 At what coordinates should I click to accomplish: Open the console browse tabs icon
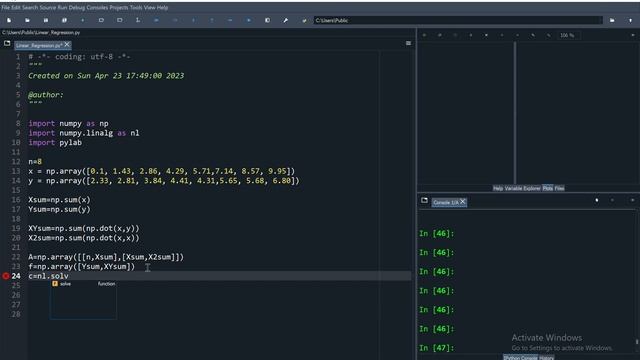(x=424, y=200)
